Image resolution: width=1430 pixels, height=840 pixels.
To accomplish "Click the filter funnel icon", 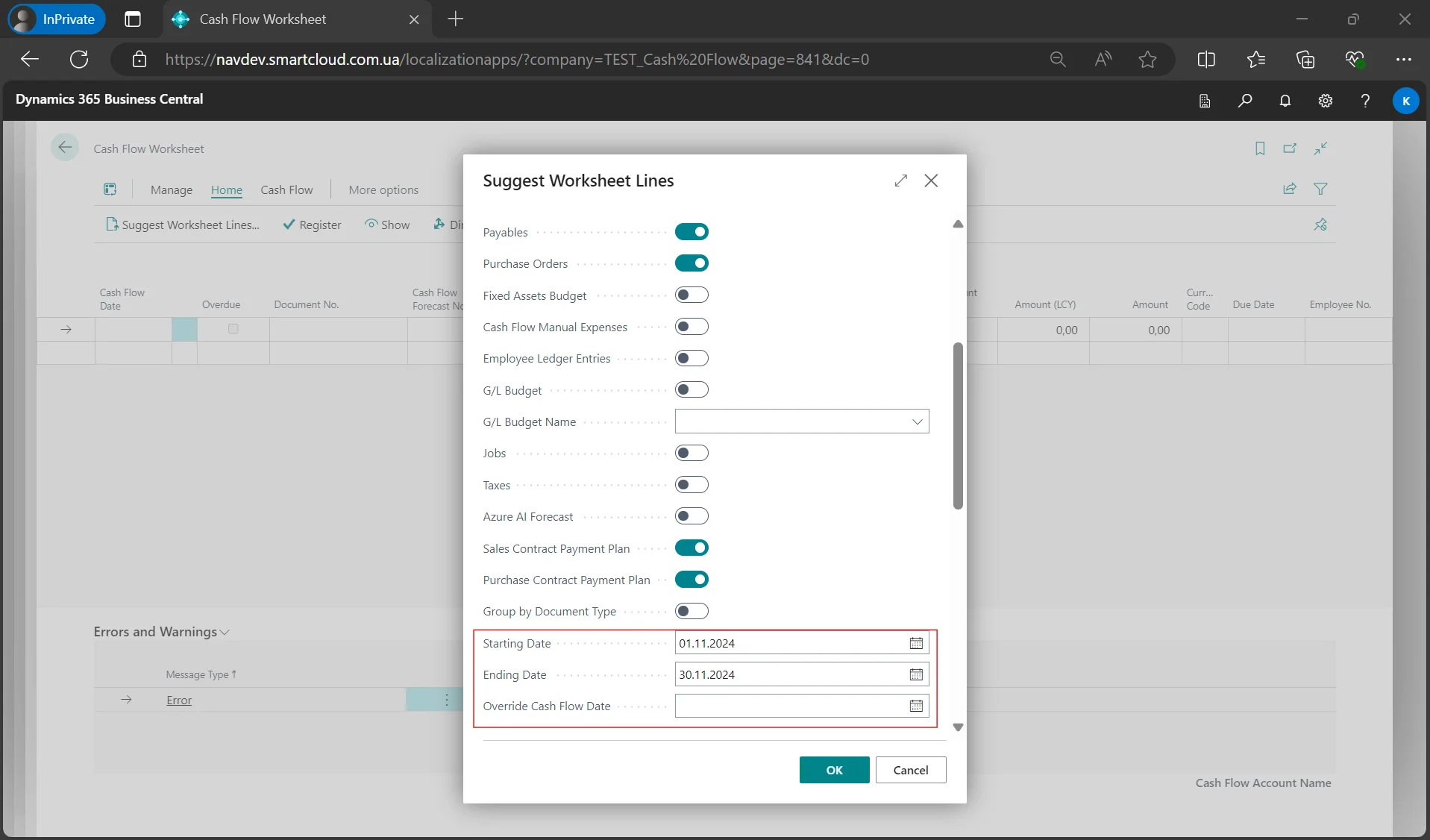I will (1320, 189).
